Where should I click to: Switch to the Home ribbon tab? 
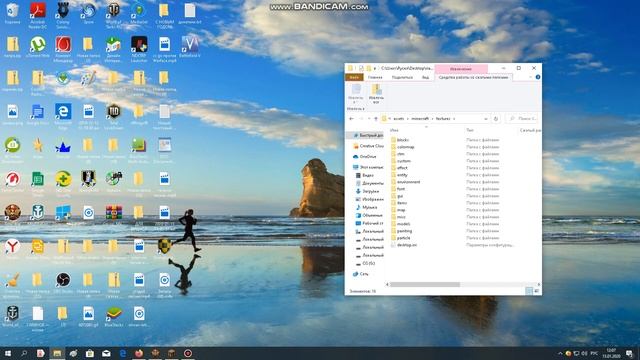[x=375, y=77]
